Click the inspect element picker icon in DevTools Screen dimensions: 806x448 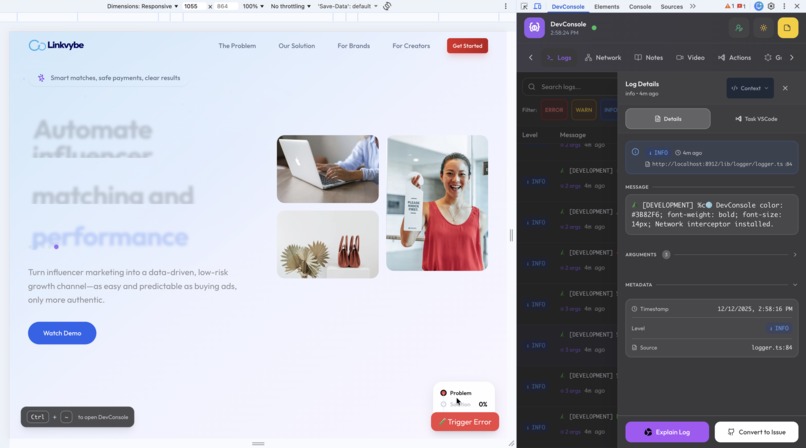click(524, 6)
